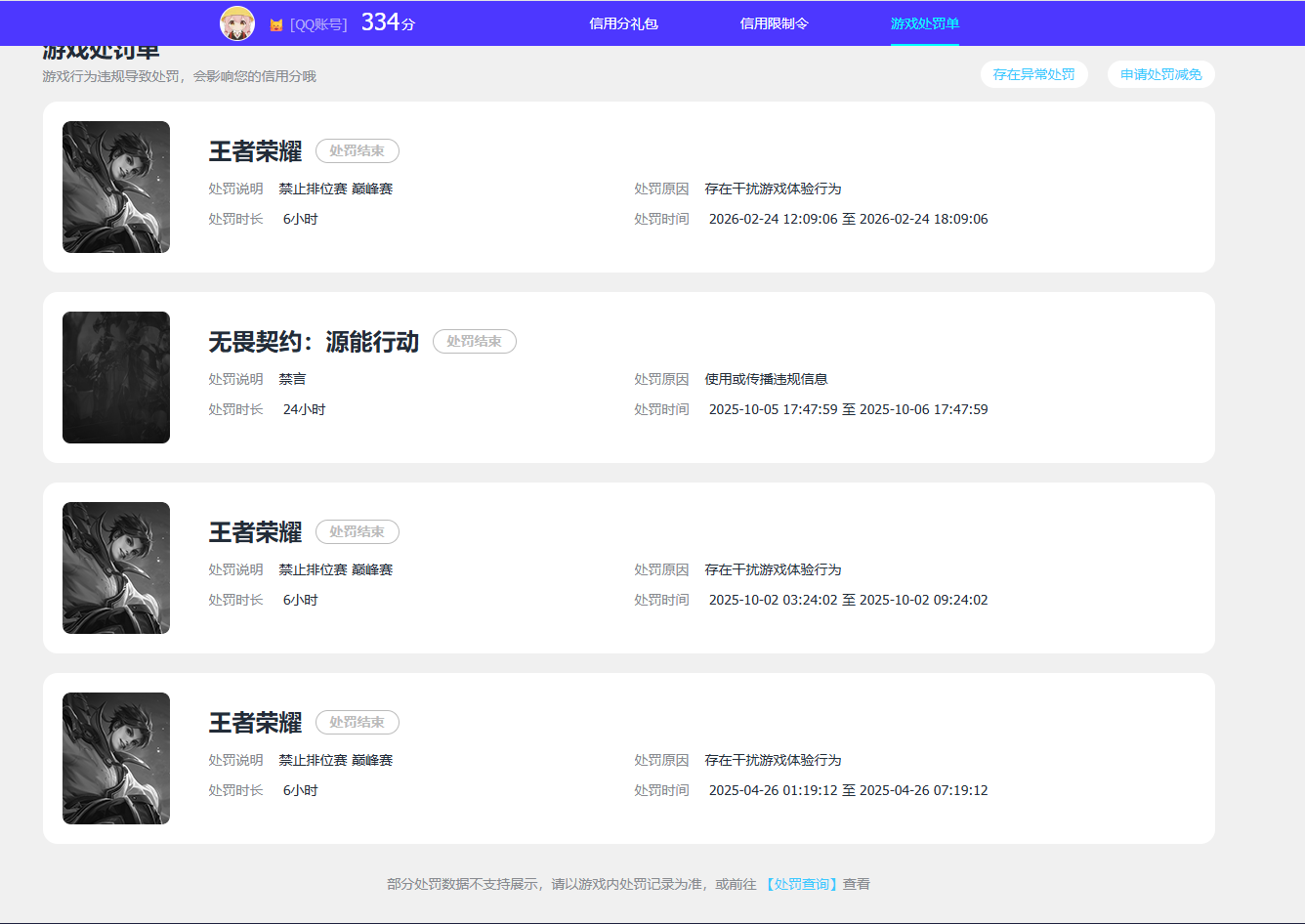Click the date range starting 2025-10-05 17:47:59
This screenshot has height=924, width=1305.
point(849,409)
